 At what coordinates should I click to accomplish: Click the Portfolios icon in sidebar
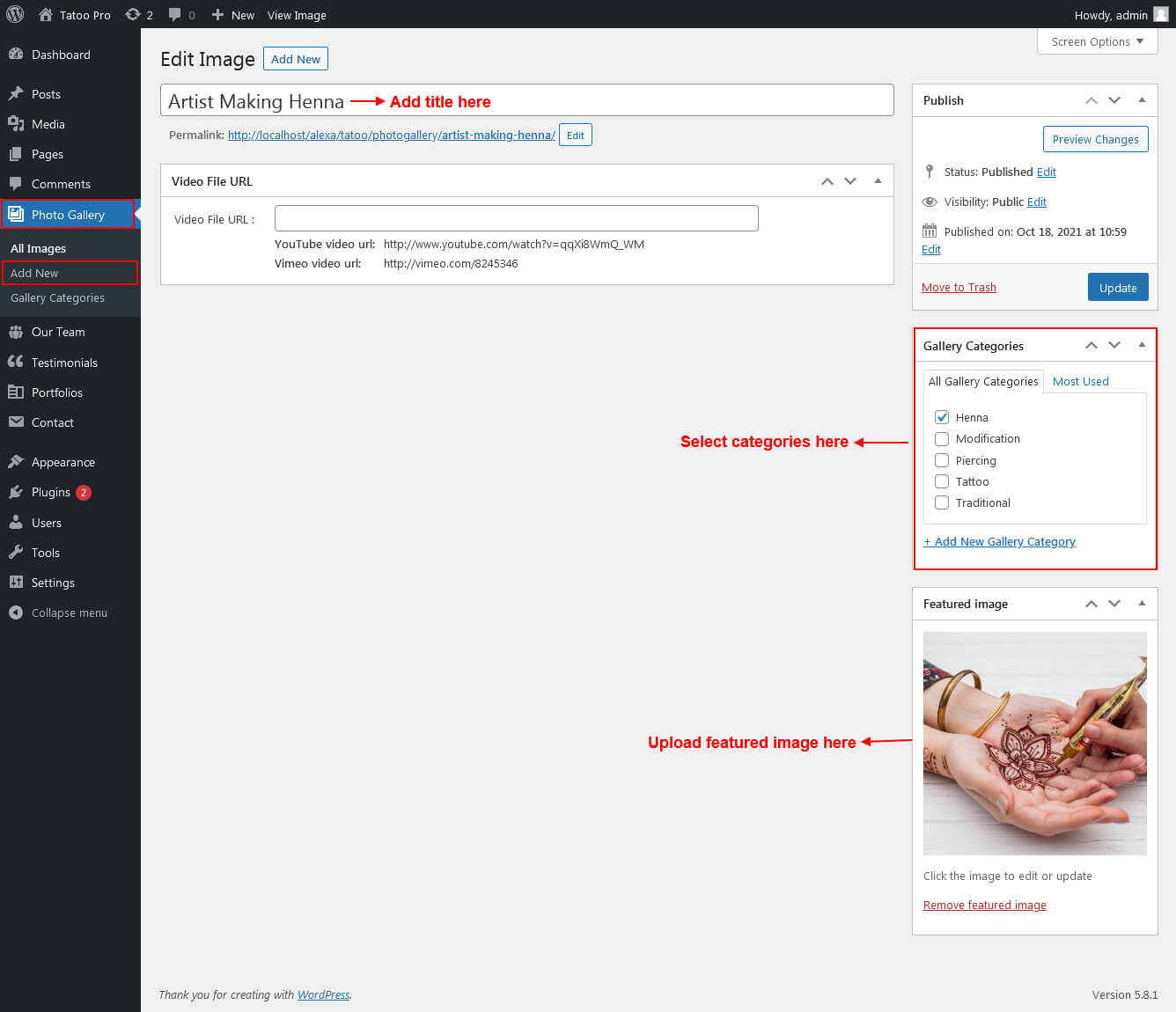[16, 392]
